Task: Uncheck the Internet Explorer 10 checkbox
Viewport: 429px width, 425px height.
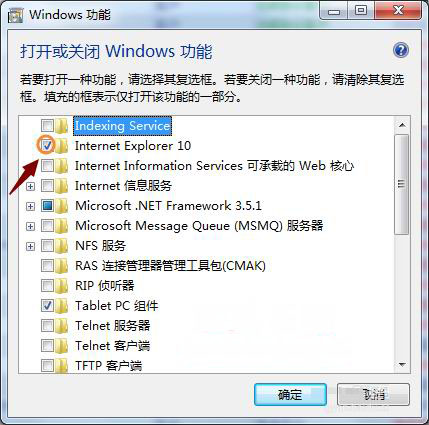Action: click(x=47, y=145)
